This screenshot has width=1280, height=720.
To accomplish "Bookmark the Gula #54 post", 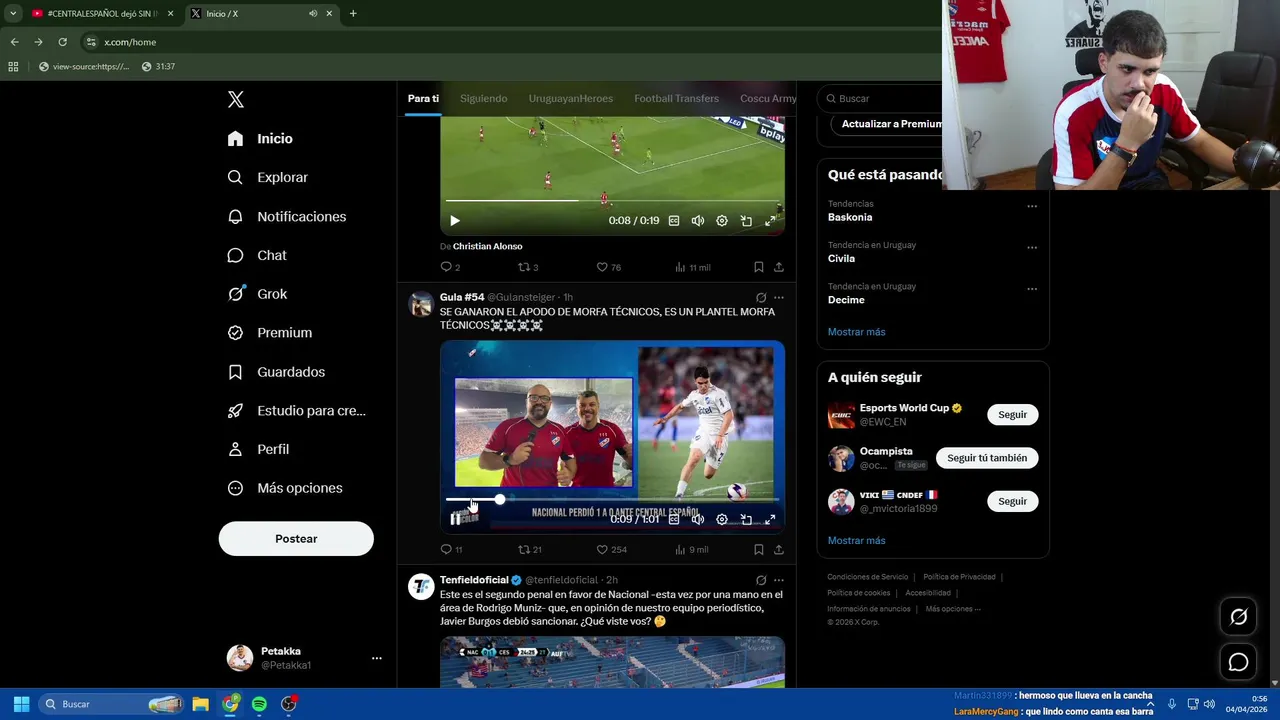I will (x=759, y=550).
